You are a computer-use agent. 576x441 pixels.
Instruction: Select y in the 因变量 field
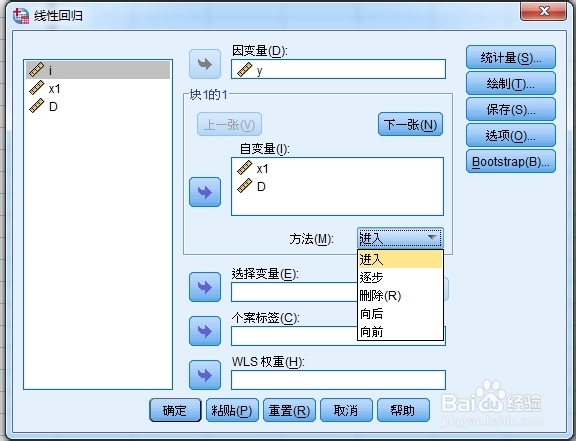(x=338, y=69)
